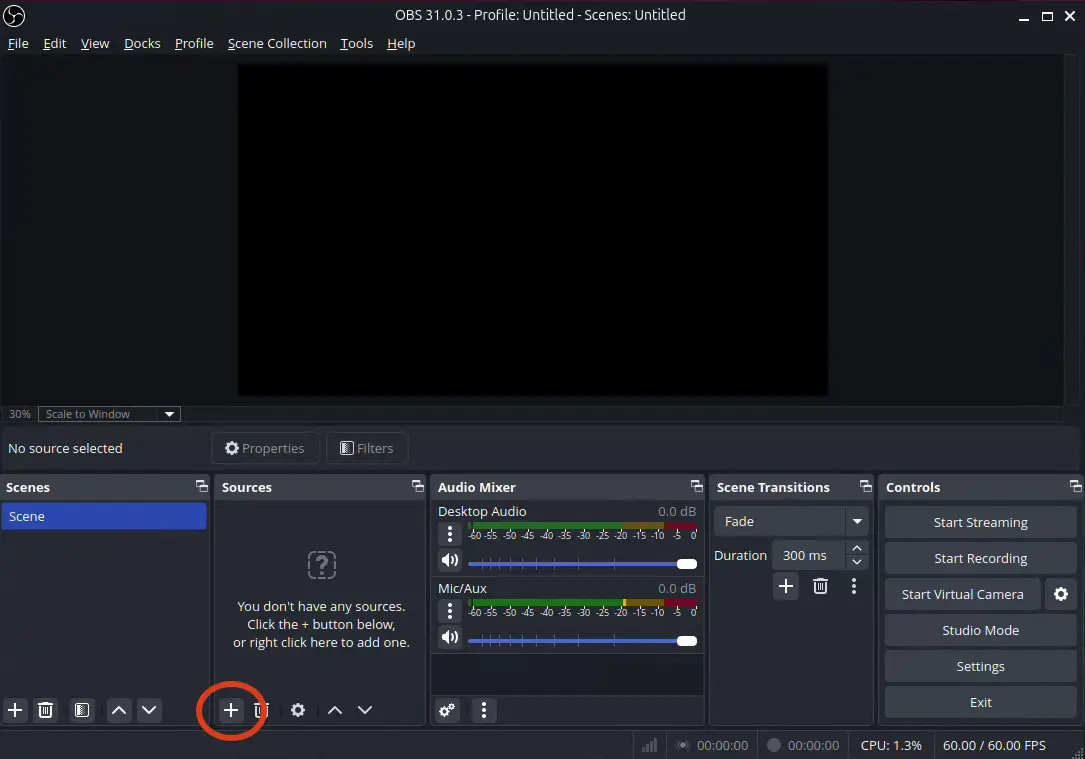Open the View menu
1085x759 pixels.
click(95, 44)
